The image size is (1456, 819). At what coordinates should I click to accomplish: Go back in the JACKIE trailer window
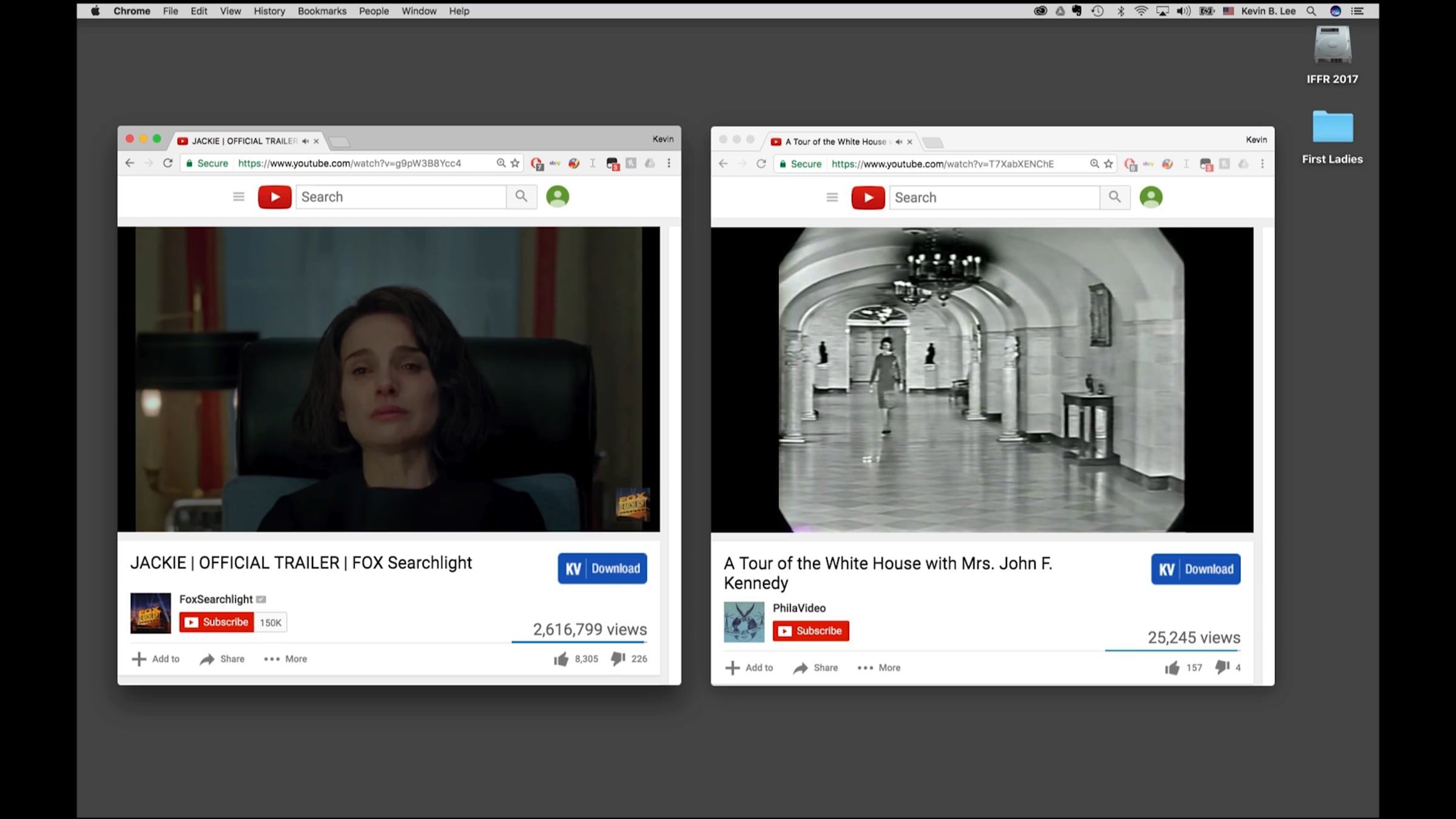tap(129, 163)
